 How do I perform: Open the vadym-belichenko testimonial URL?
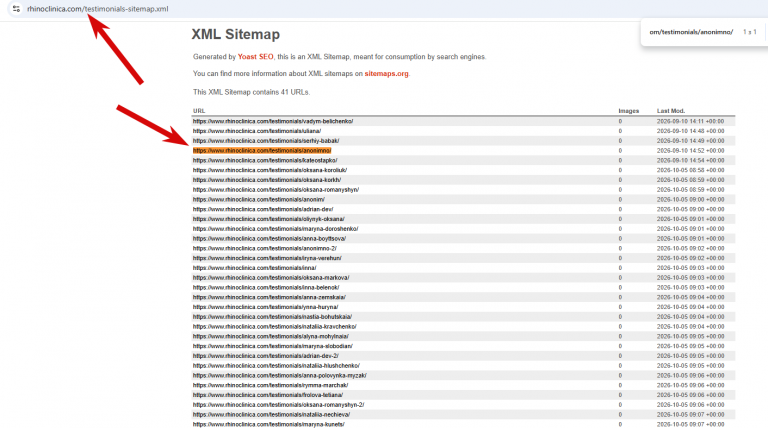[x=273, y=121]
